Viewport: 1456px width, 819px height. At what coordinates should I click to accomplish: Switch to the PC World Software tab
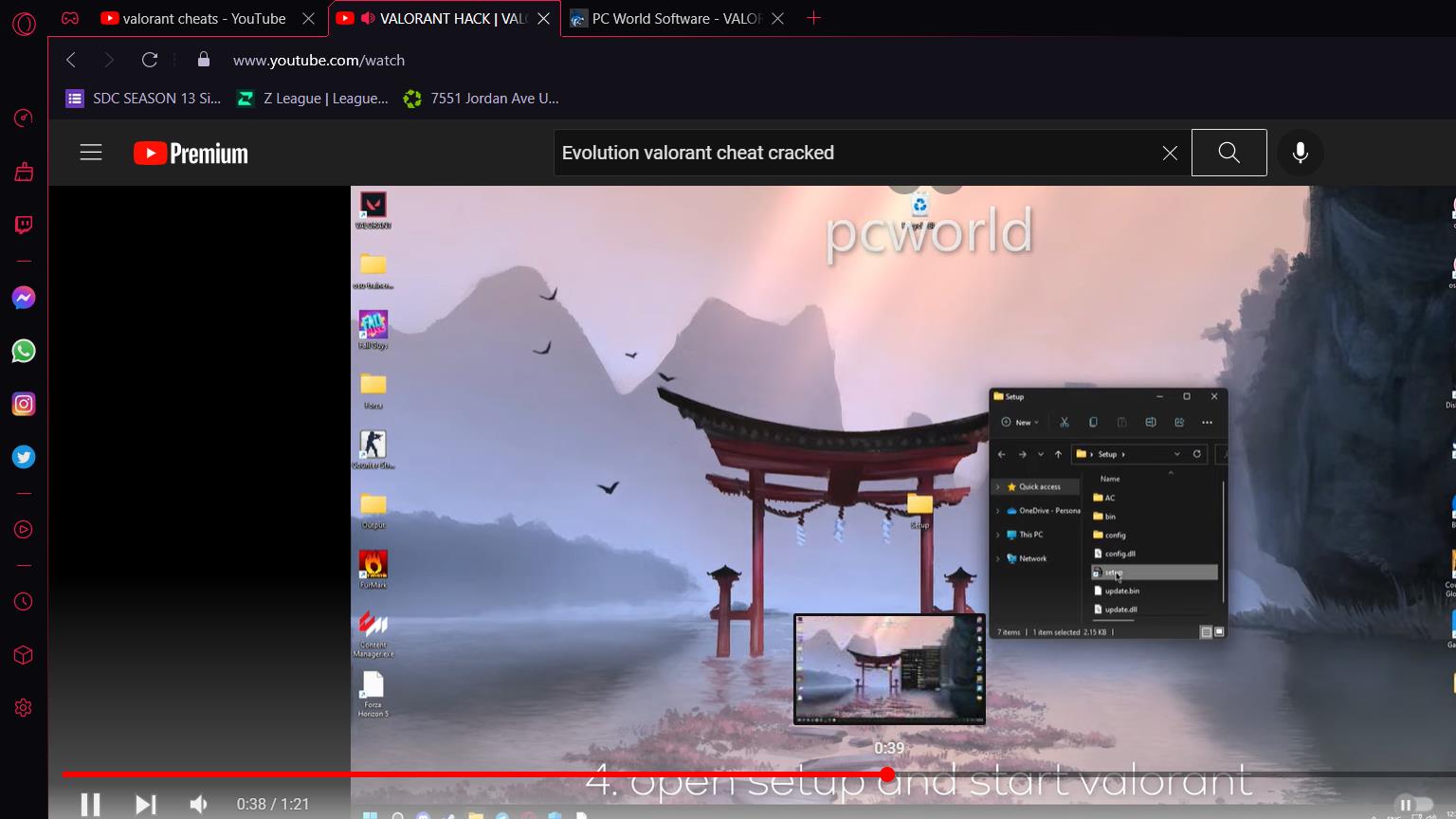pyautogui.click(x=675, y=19)
